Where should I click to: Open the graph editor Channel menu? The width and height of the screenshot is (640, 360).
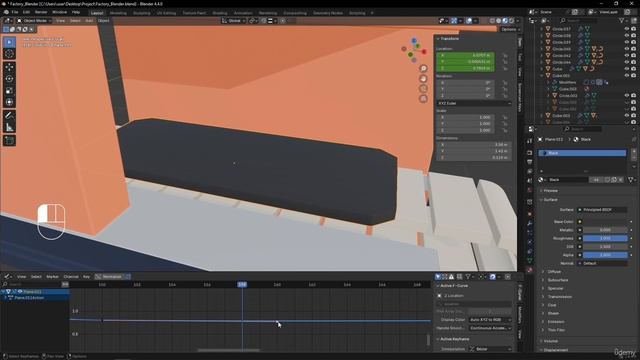[71, 277]
